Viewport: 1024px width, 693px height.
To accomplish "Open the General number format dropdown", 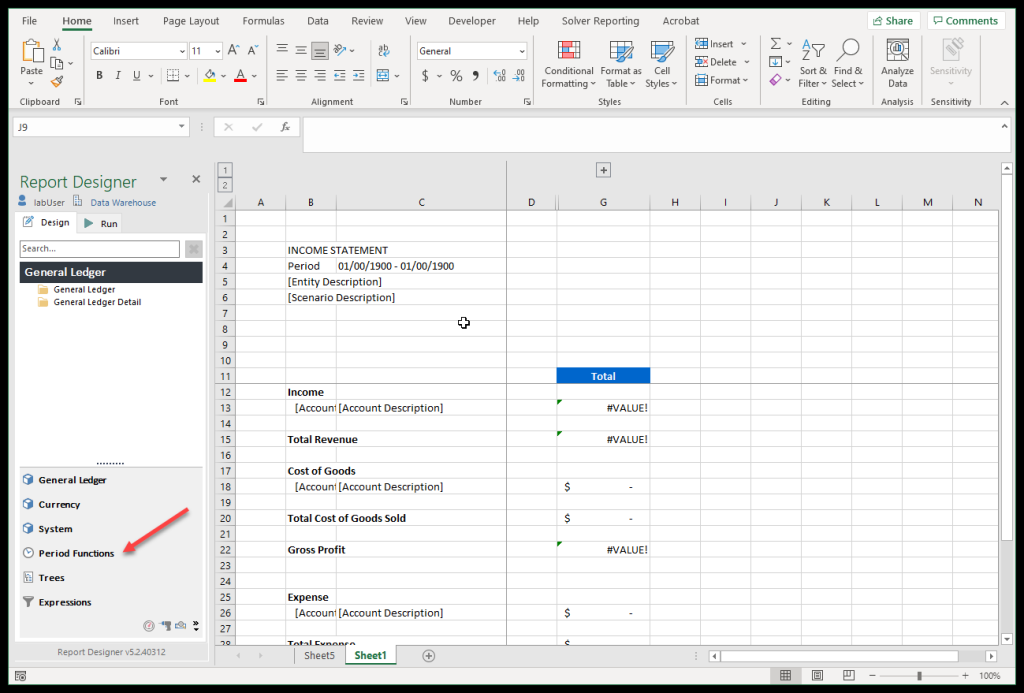I will pos(522,51).
